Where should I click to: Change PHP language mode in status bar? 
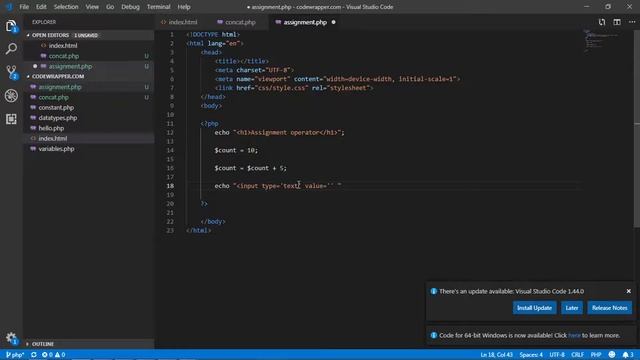596,355
